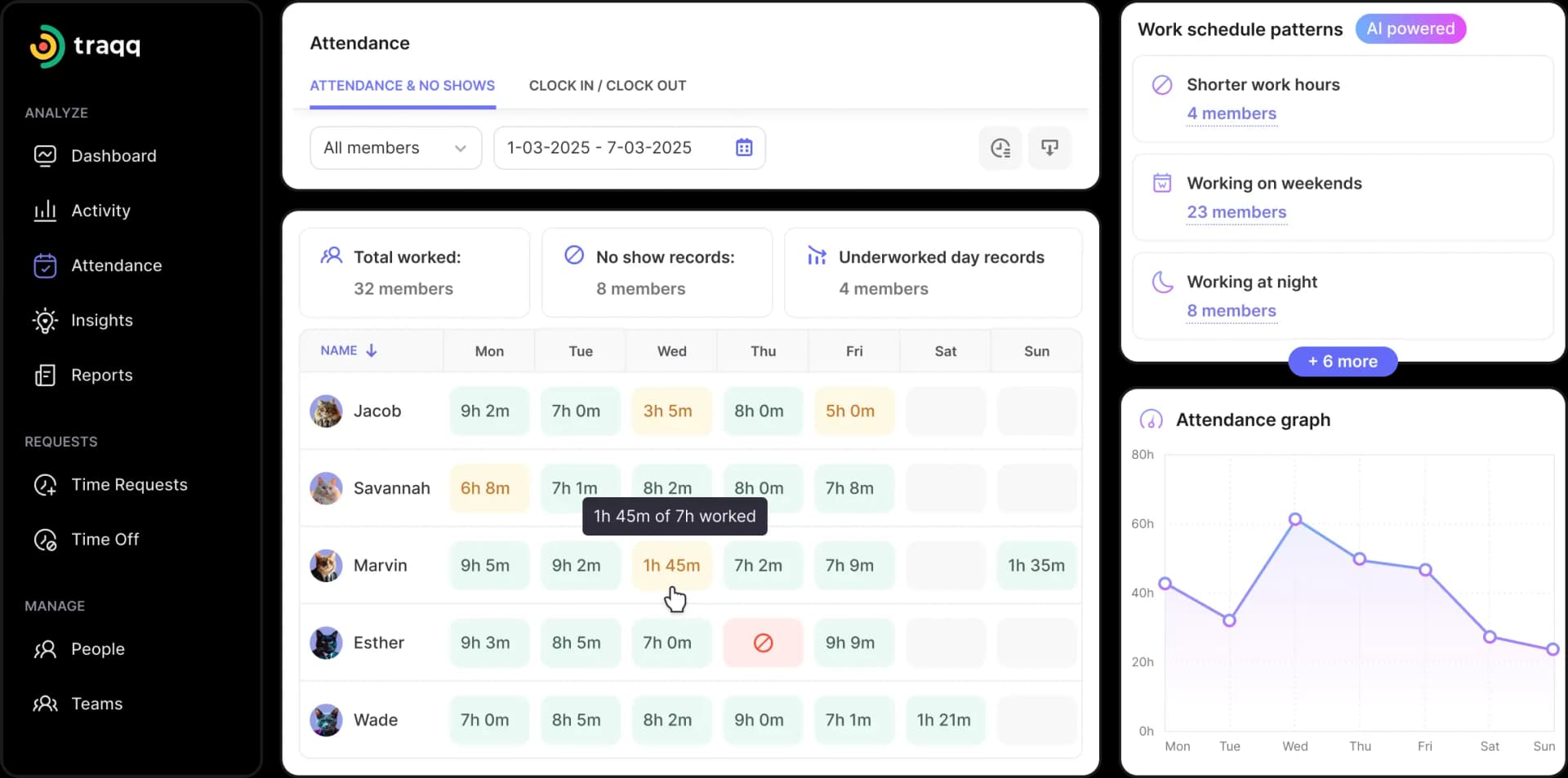The height and width of the screenshot is (778, 1568).
Task: Open the time settings icon near date range
Action: (1000, 148)
